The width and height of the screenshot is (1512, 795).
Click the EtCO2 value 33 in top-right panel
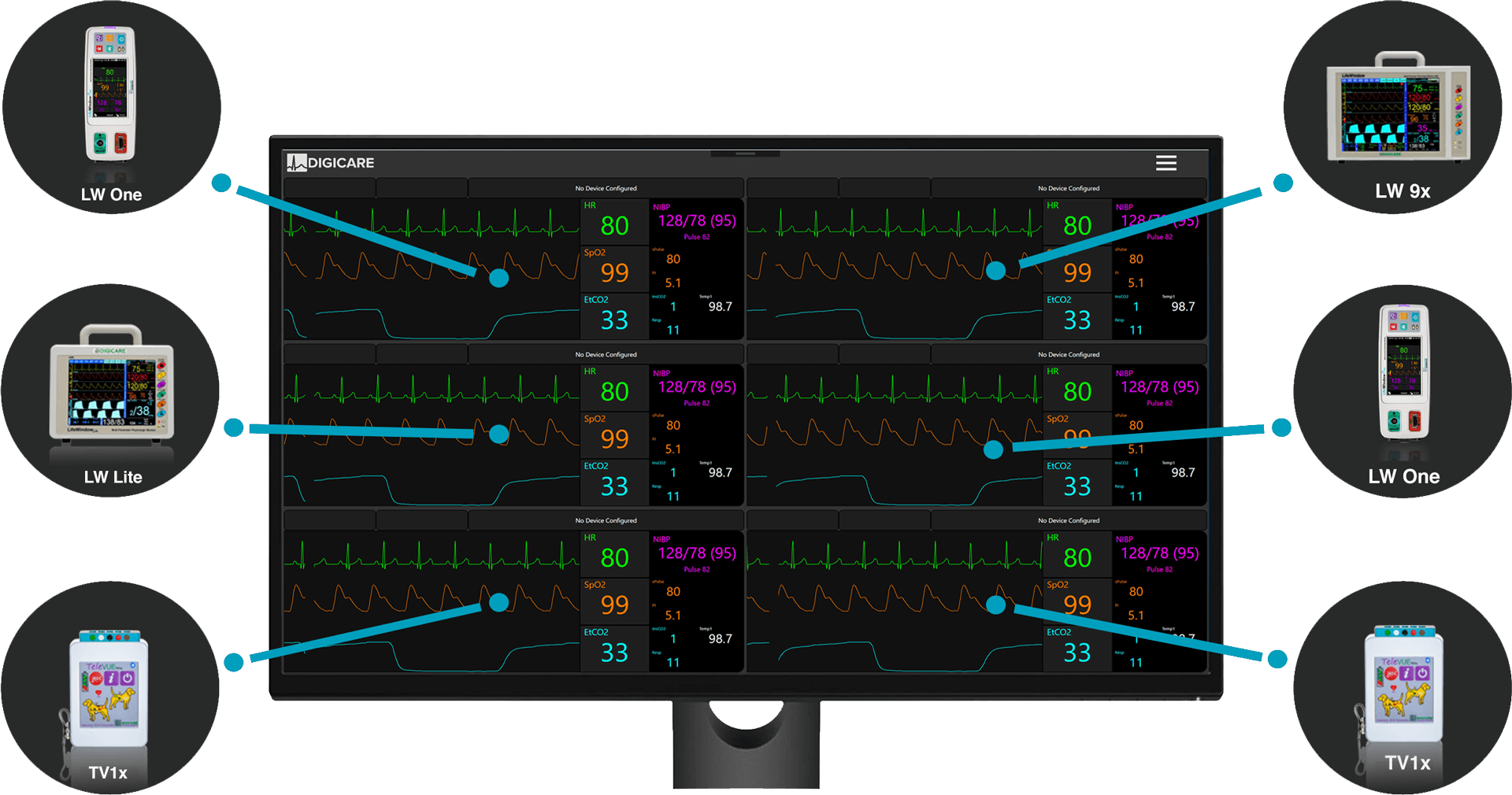tap(1077, 320)
